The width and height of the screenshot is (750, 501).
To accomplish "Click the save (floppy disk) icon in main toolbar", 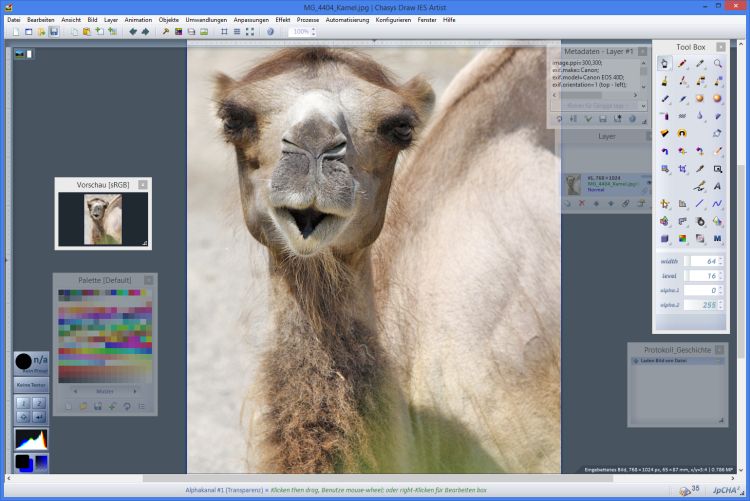I will (53, 32).
